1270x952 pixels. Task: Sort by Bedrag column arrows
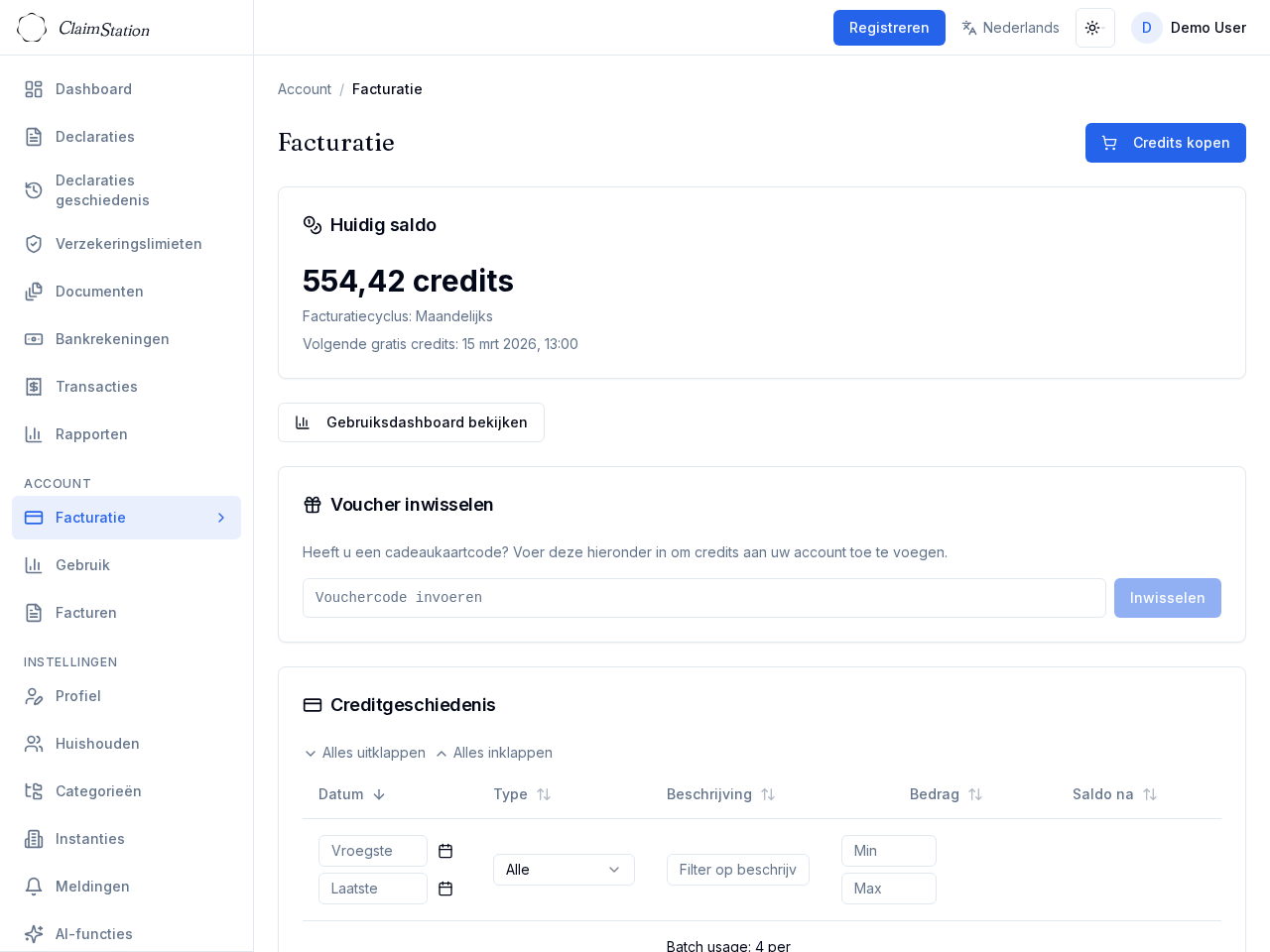click(974, 794)
